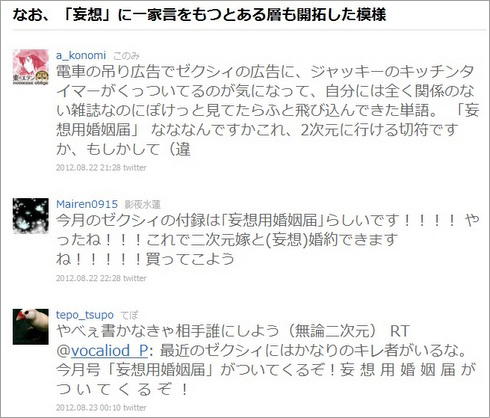
Task: Click the spaced text 妄 想 用 婚 姻 届
Action: coord(398,370)
